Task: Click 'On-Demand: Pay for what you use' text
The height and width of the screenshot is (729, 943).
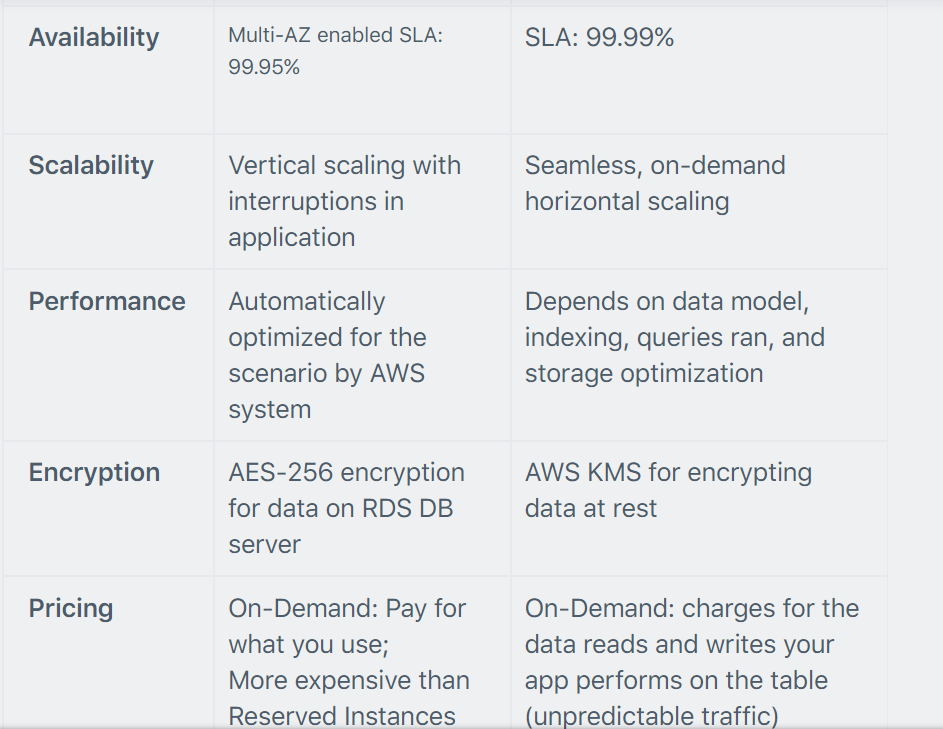Action: [x=347, y=626]
